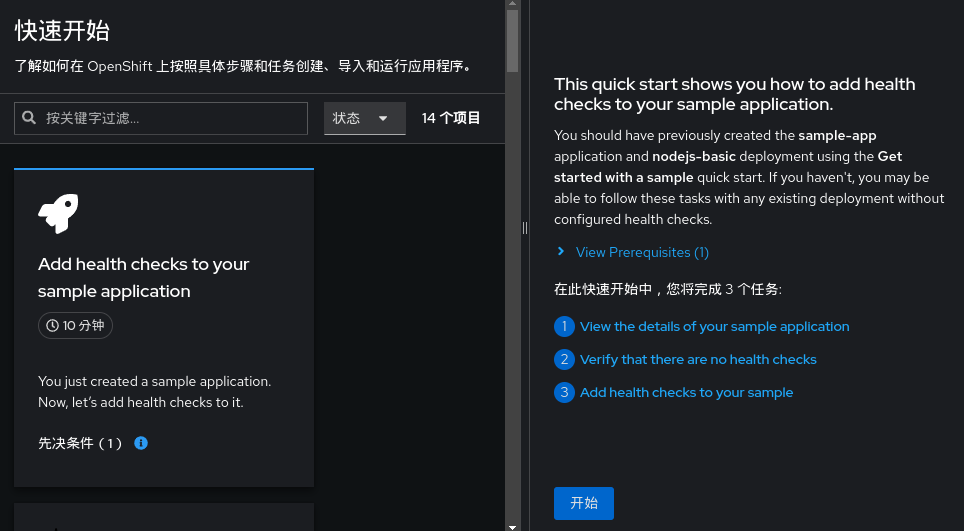Click the step 2 number circle

pyautogui.click(x=564, y=360)
